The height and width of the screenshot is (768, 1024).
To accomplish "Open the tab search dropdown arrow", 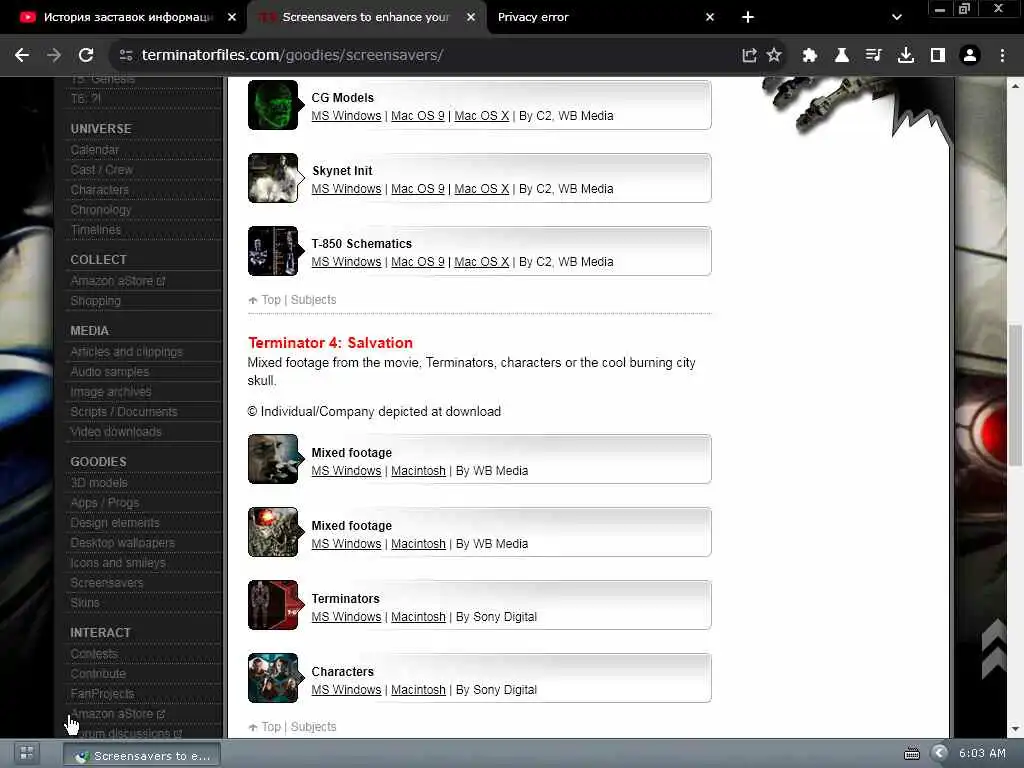I will coord(897,18).
